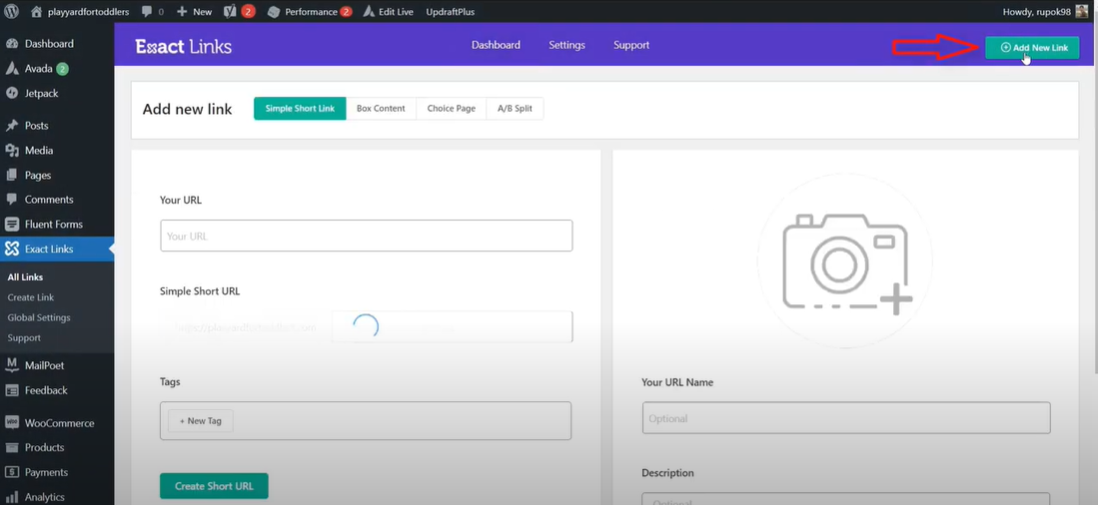Viewport: 1098px width, 505px height.
Task: Open Global Settings submenu item
Action: click(39, 317)
